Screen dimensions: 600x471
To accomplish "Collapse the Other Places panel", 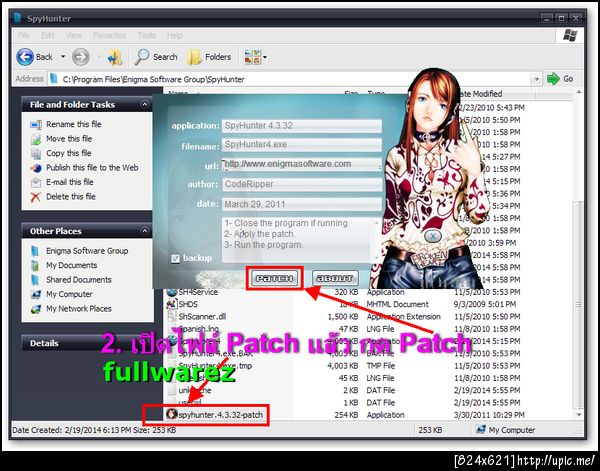I will 144,231.
